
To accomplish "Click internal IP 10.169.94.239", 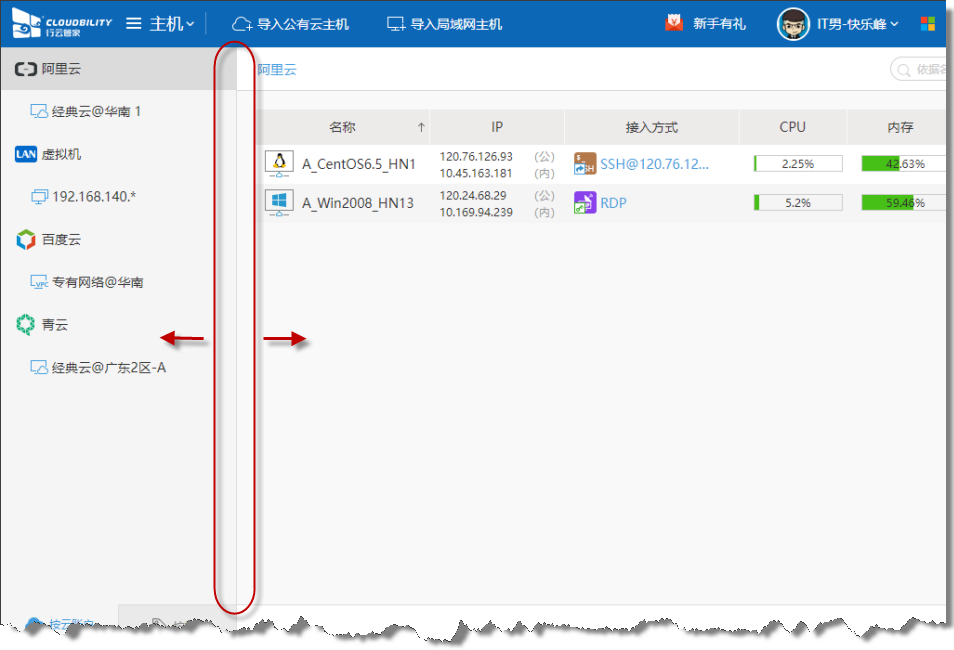I will [476, 212].
